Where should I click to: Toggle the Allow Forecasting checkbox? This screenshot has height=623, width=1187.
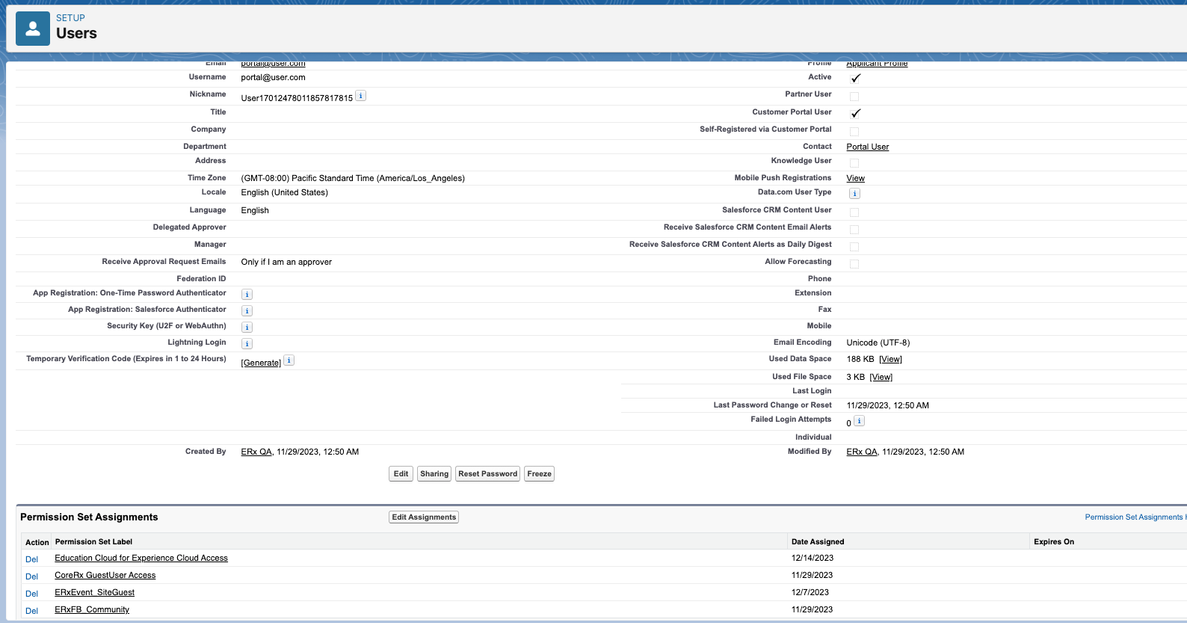pos(854,264)
